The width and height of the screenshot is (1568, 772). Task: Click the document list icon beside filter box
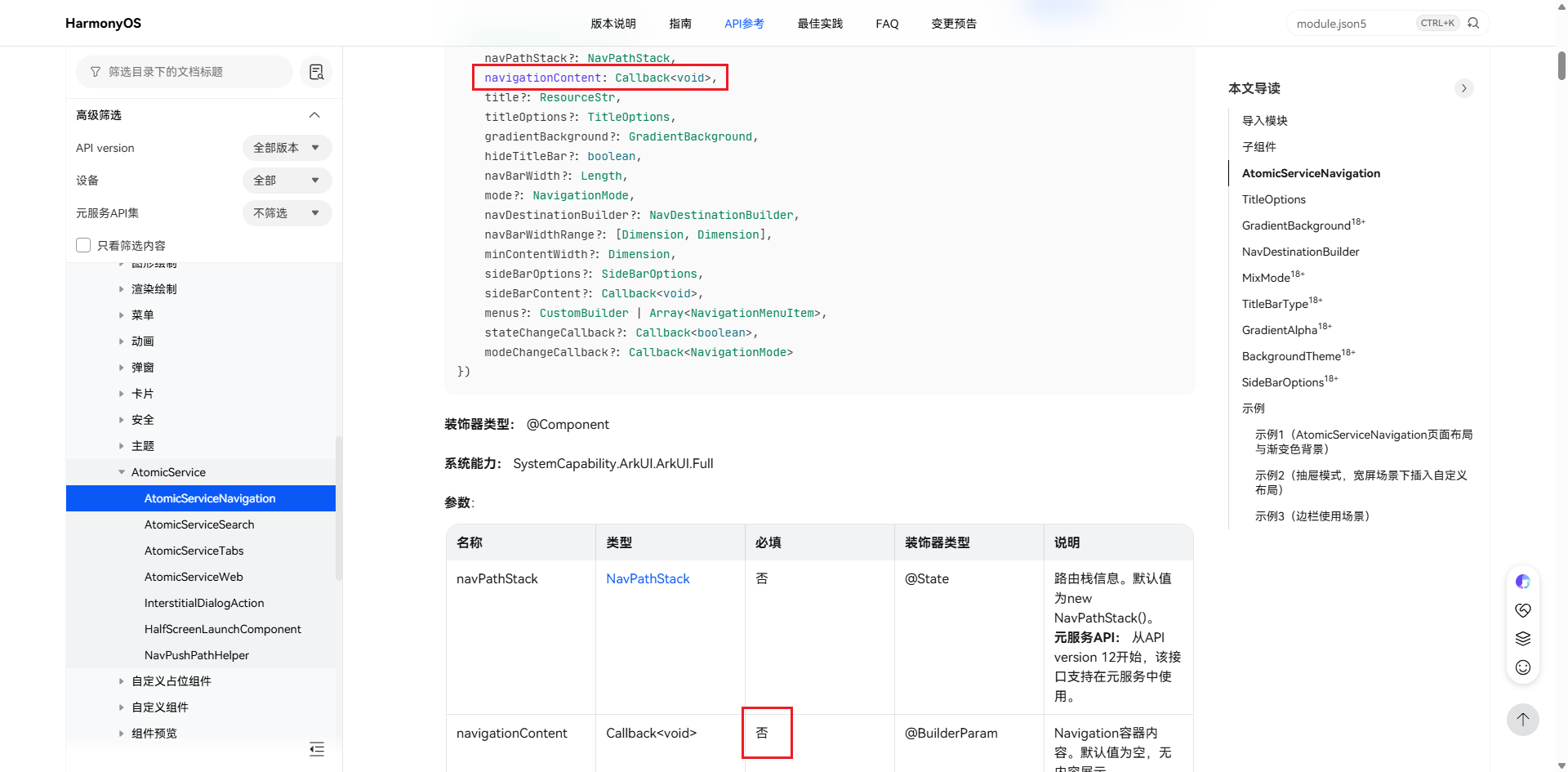click(317, 72)
